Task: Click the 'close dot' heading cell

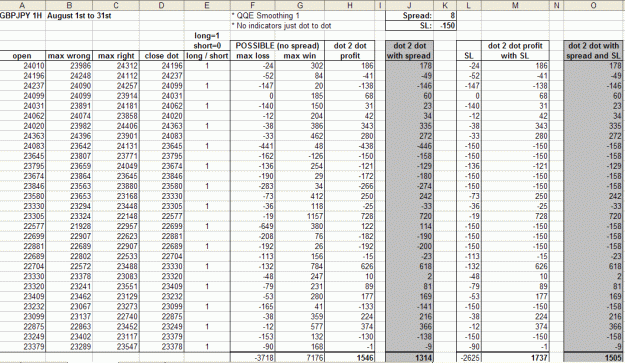Action: pyautogui.click(x=161, y=56)
